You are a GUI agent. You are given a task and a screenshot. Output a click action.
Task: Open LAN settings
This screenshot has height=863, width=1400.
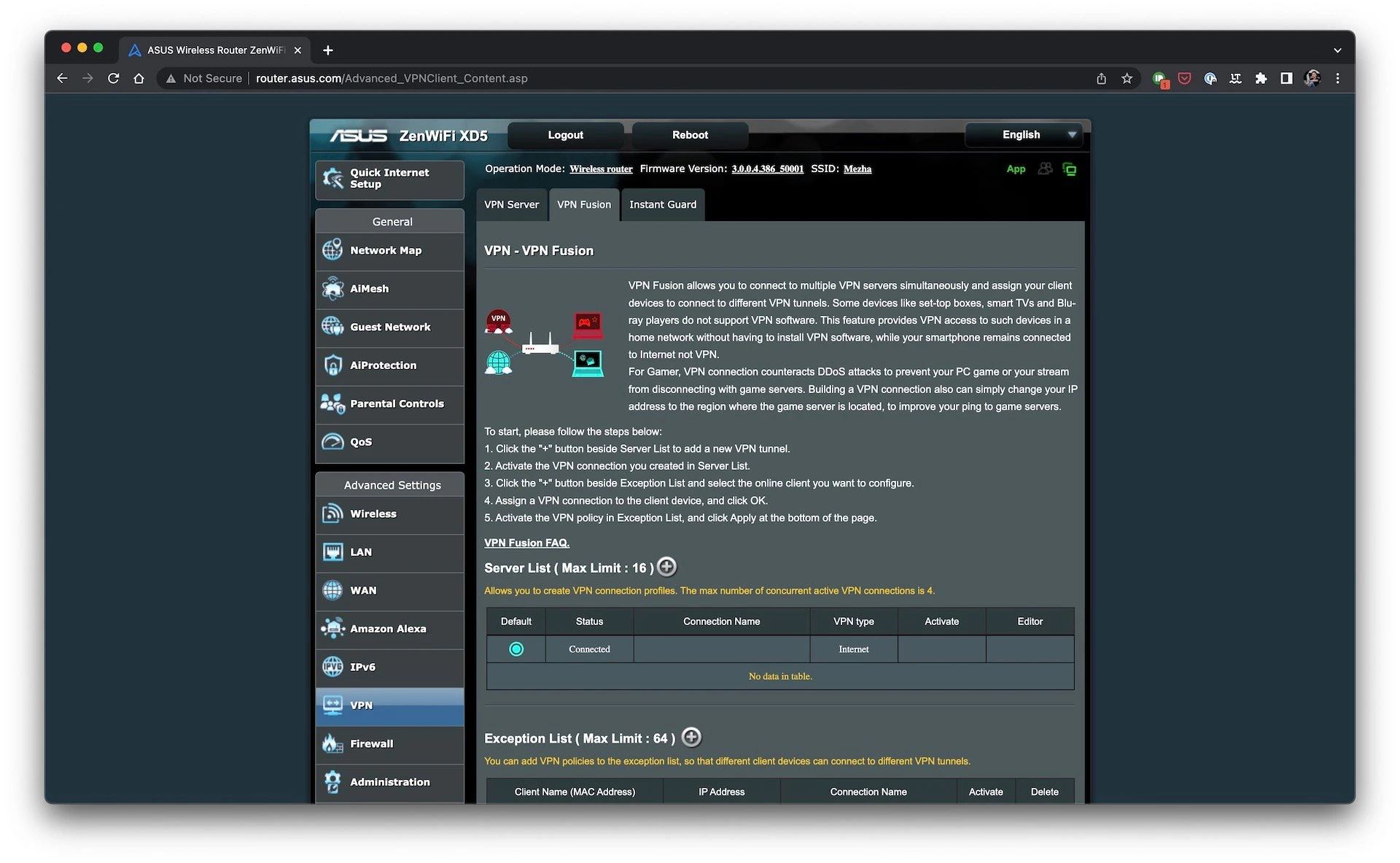pyautogui.click(x=389, y=552)
